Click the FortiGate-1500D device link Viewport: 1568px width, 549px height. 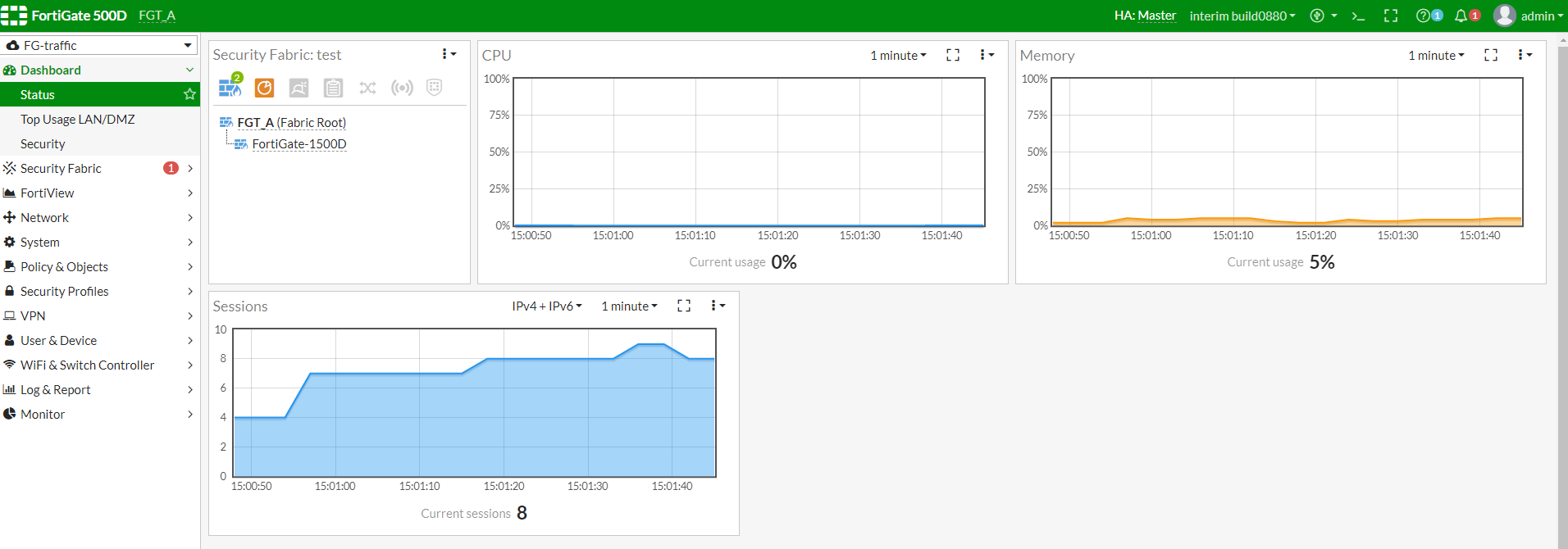point(299,144)
